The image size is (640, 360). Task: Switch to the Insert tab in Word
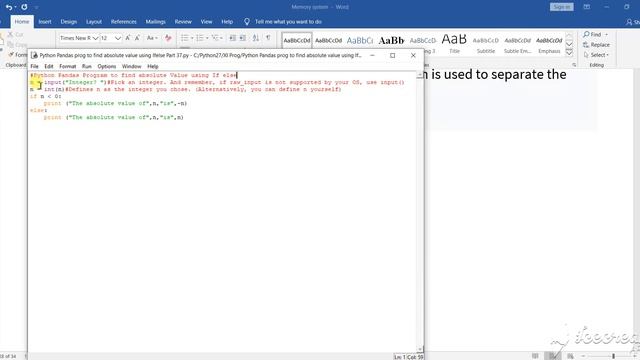45,22
